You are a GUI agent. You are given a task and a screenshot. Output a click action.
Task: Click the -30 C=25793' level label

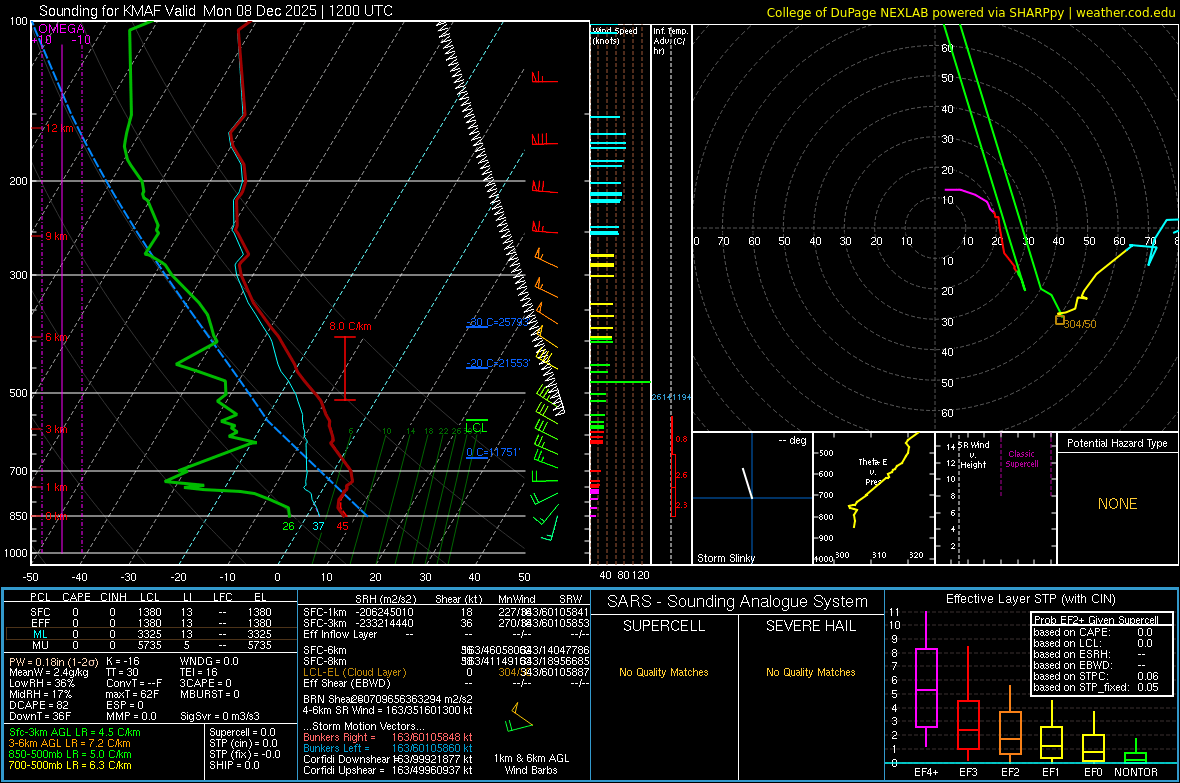click(x=498, y=322)
